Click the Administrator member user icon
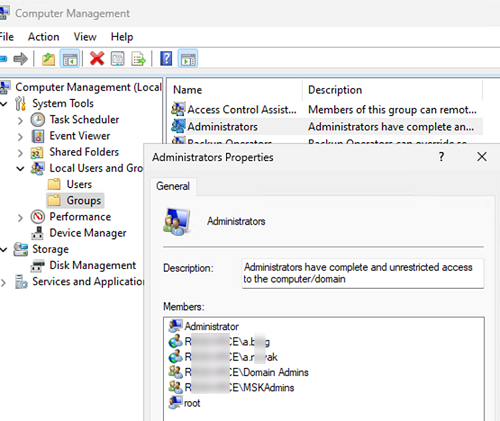The width and height of the screenshot is (500, 421). 175,326
